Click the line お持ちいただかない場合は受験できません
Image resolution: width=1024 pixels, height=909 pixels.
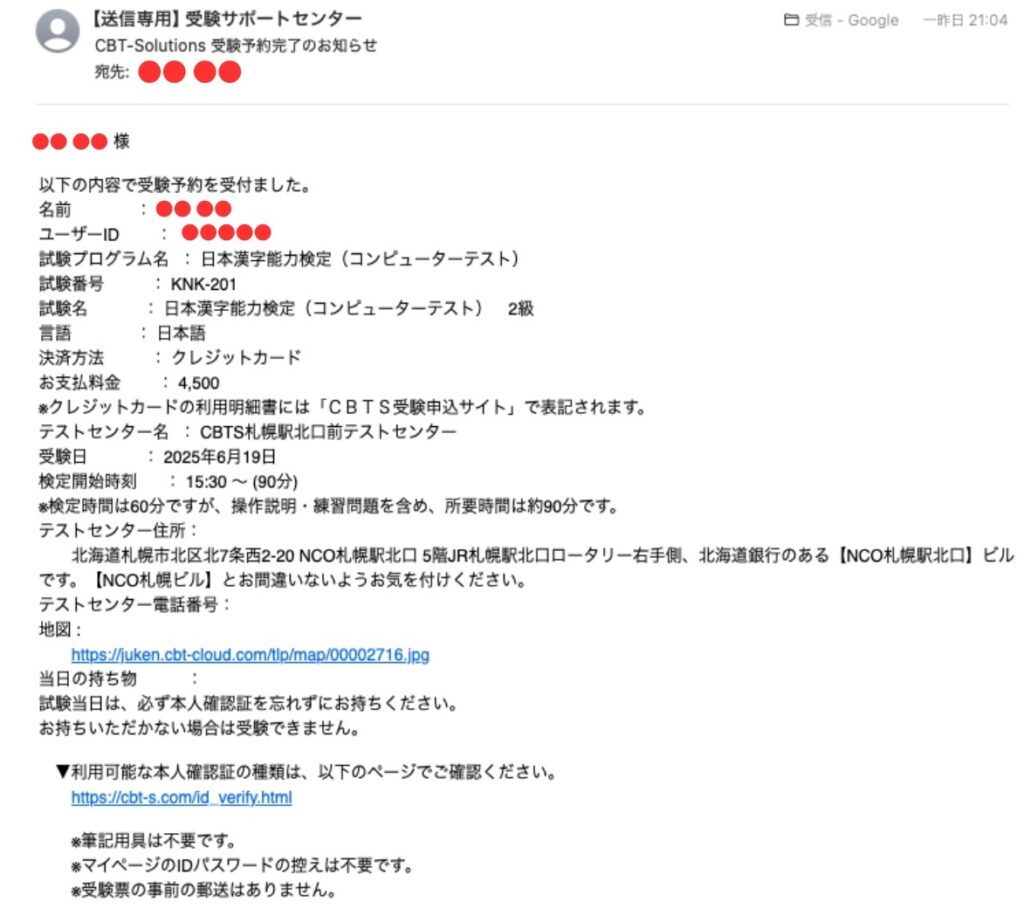click(199, 727)
